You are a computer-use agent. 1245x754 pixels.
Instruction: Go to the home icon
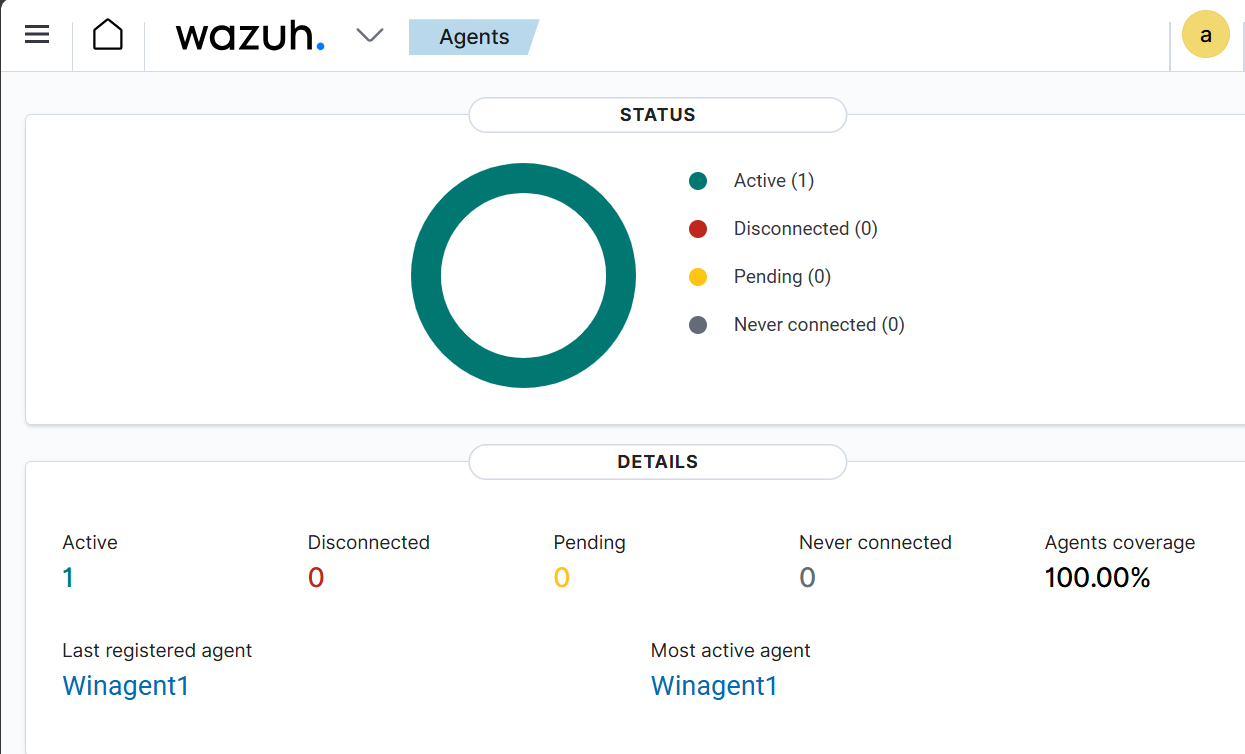tap(108, 35)
